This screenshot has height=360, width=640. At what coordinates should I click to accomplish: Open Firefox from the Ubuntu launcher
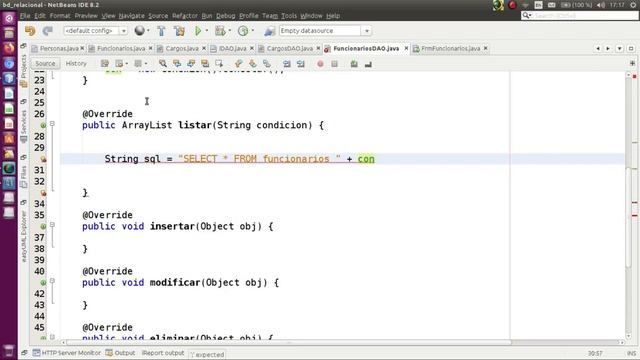point(9,49)
